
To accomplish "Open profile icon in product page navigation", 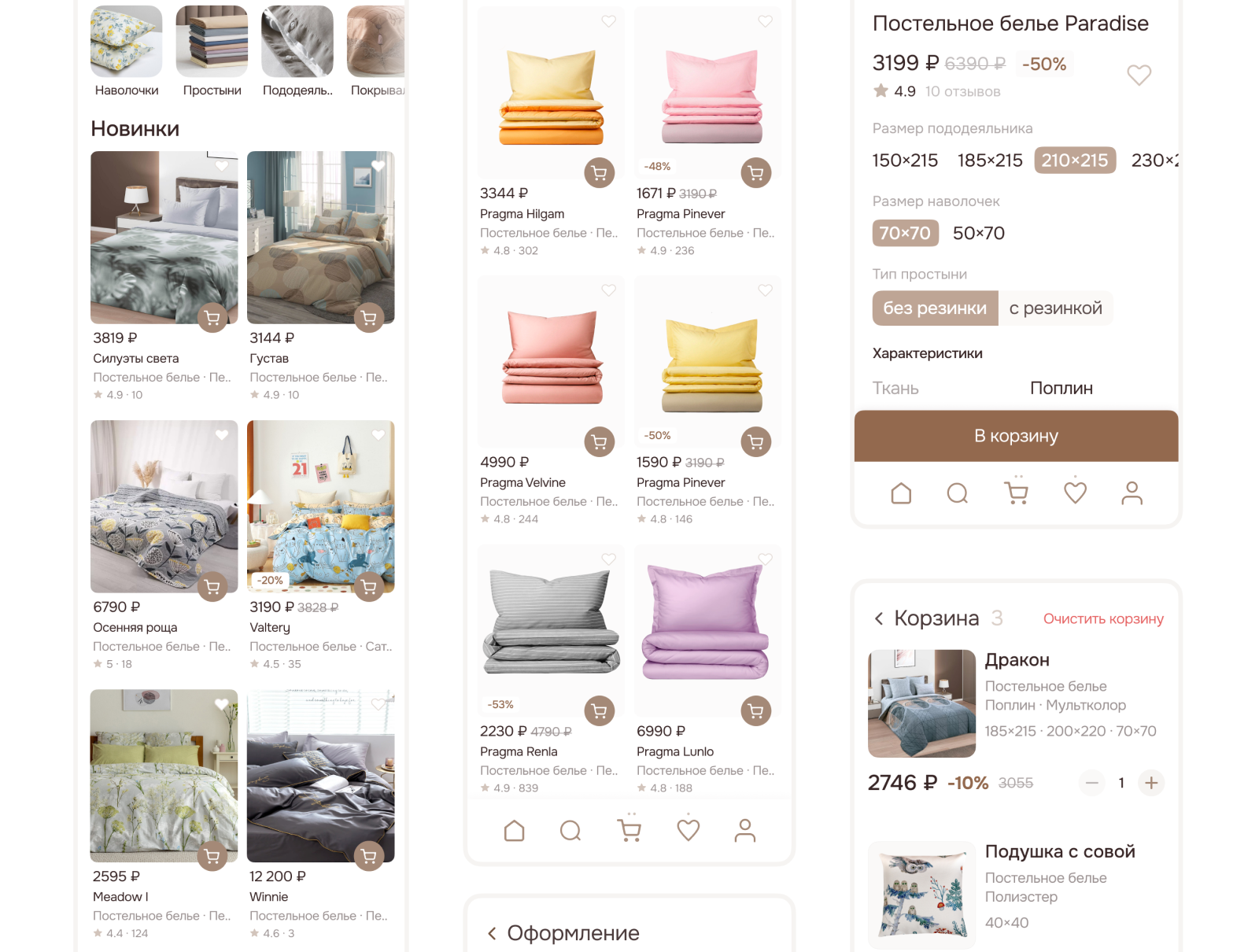I will [x=1132, y=493].
